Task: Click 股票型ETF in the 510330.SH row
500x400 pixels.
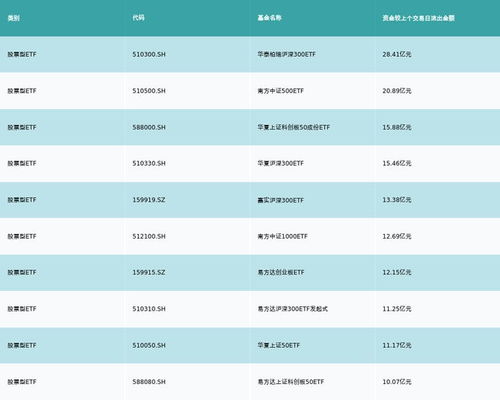Action: pyautogui.click(x=22, y=163)
